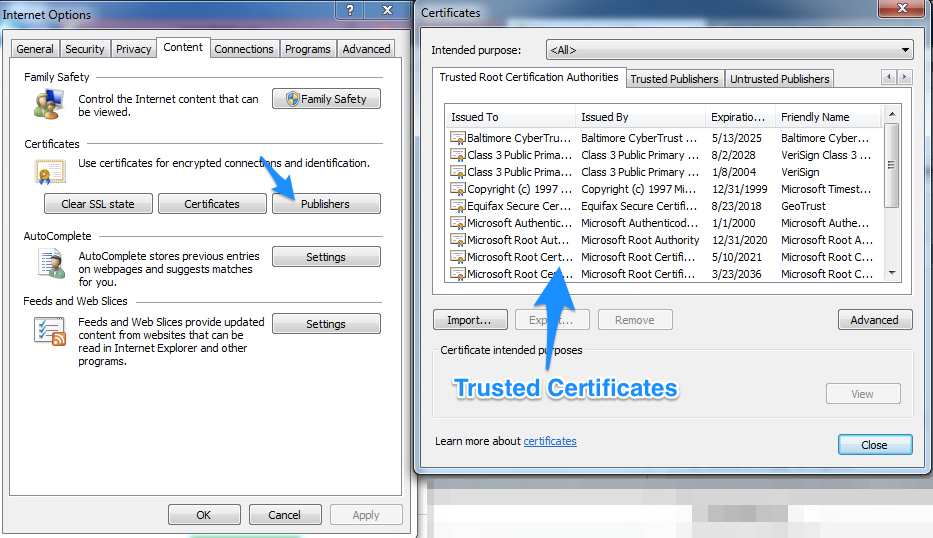The height and width of the screenshot is (538, 933).
Task: Switch to the Security tab
Action: click(84, 49)
